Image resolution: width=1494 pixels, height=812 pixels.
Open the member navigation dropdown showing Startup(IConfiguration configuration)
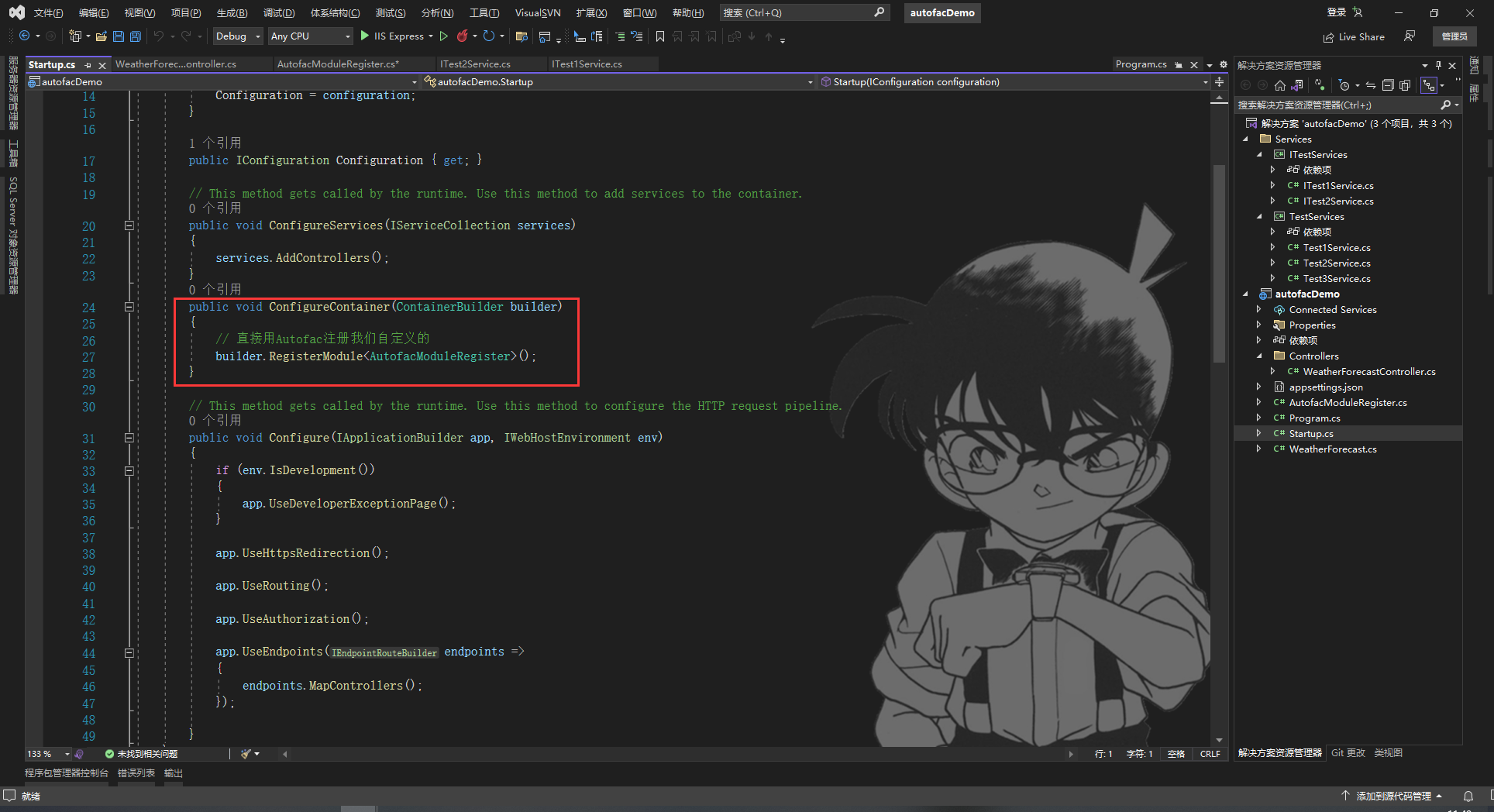1014,81
